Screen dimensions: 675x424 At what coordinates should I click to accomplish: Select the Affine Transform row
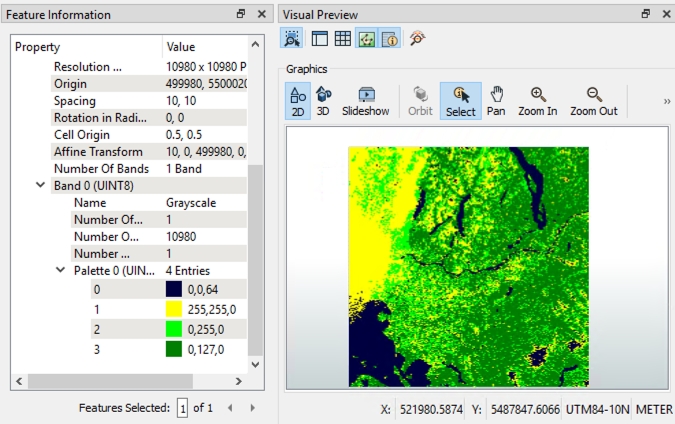[x=149, y=152]
